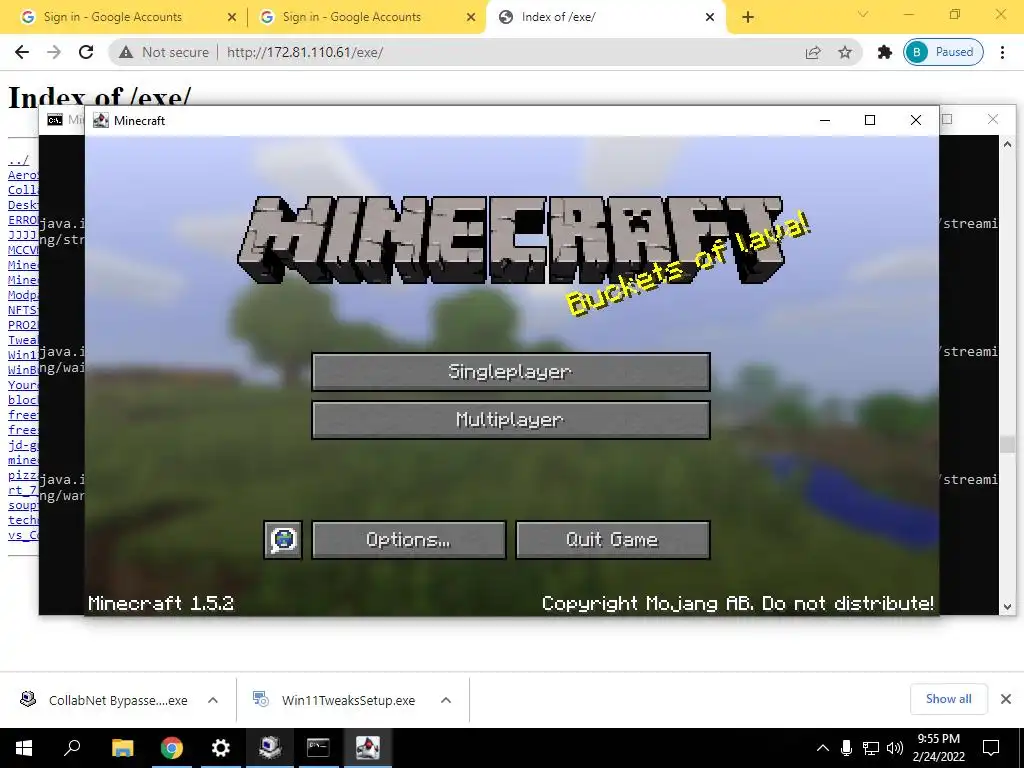Open Minecraft language selector globe icon
This screenshot has height=768, width=1024.
(283, 539)
